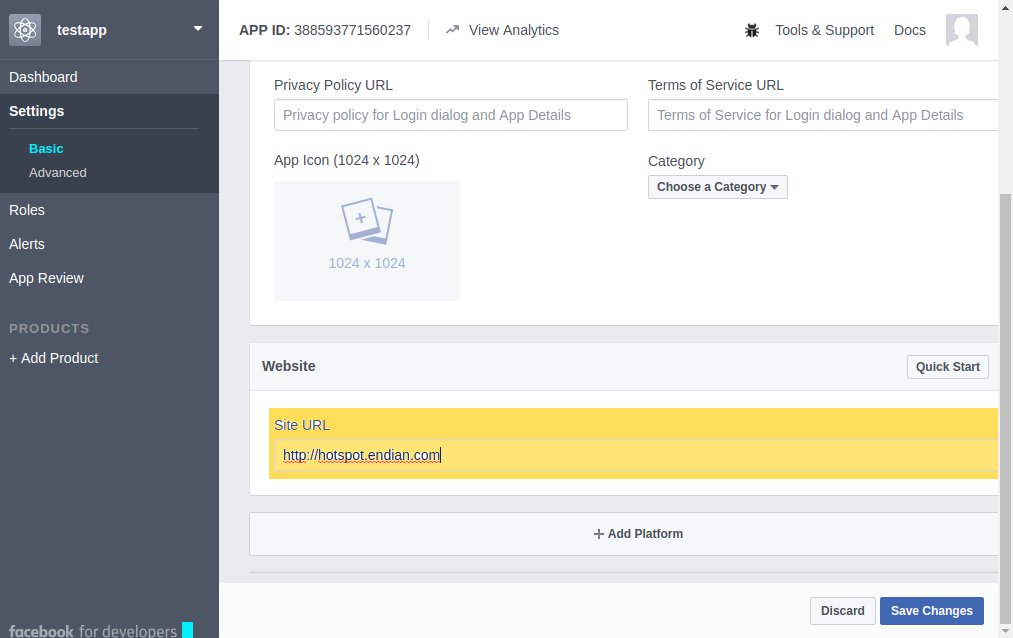Click + Add Product in sidebar
Image resolution: width=1013 pixels, height=638 pixels.
(54, 358)
